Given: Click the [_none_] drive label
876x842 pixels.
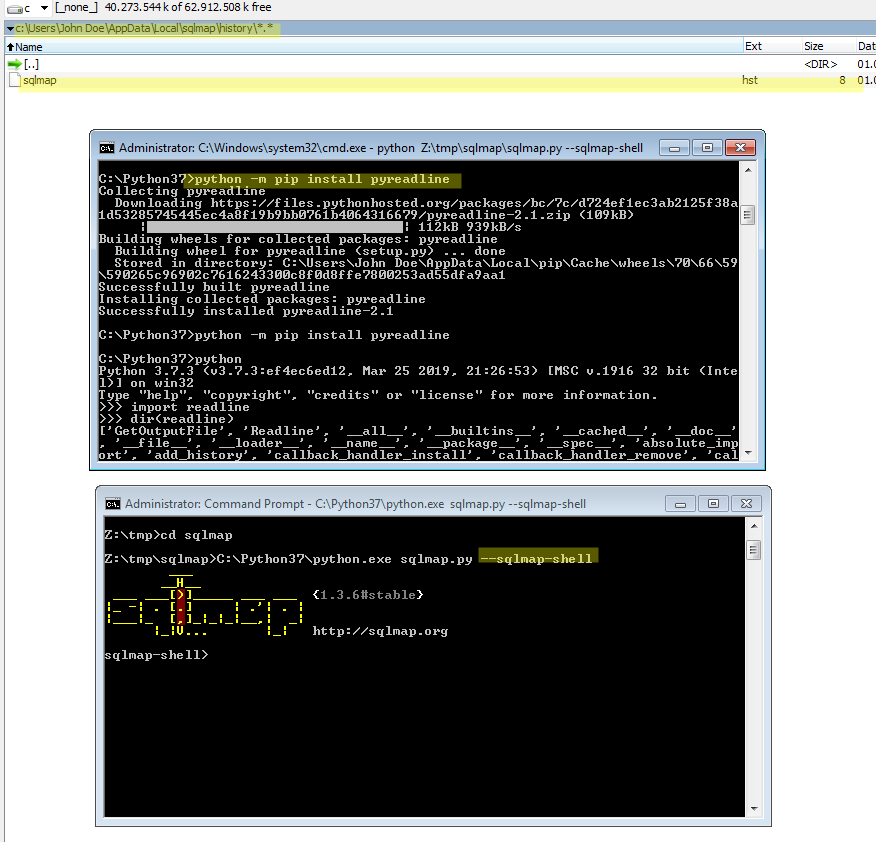Looking at the screenshot, I should (76, 7).
